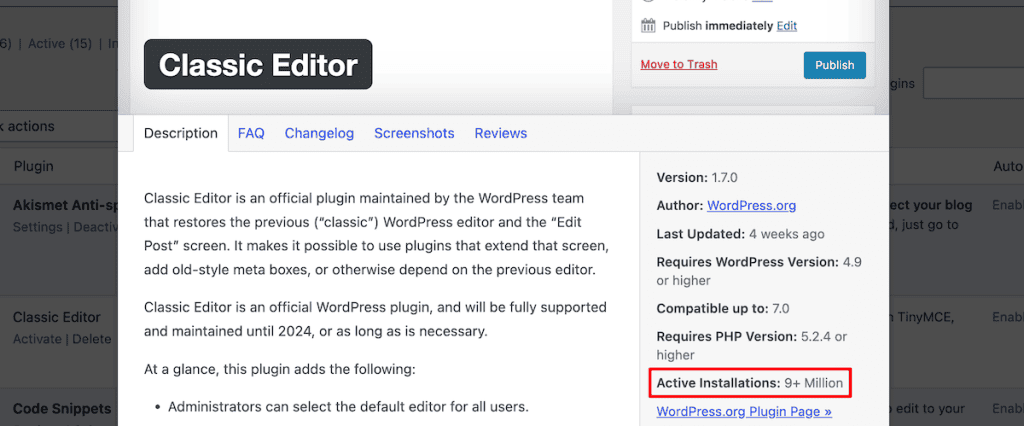This screenshot has width=1024, height=426.
Task: Click the Plugin column header in background list
Action: pyautogui.click(x=33, y=166)
